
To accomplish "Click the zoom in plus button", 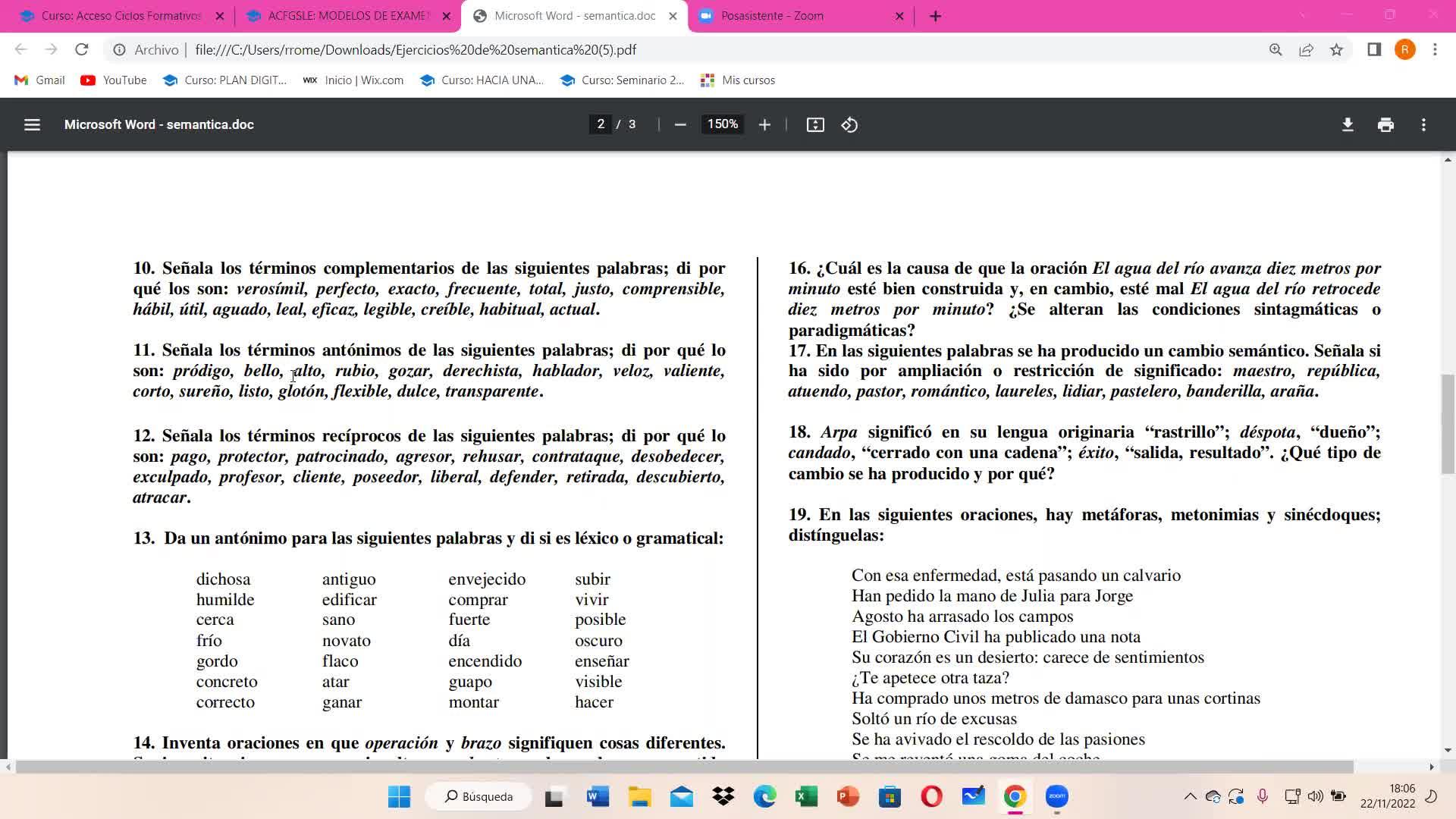I will click(764, 124).
